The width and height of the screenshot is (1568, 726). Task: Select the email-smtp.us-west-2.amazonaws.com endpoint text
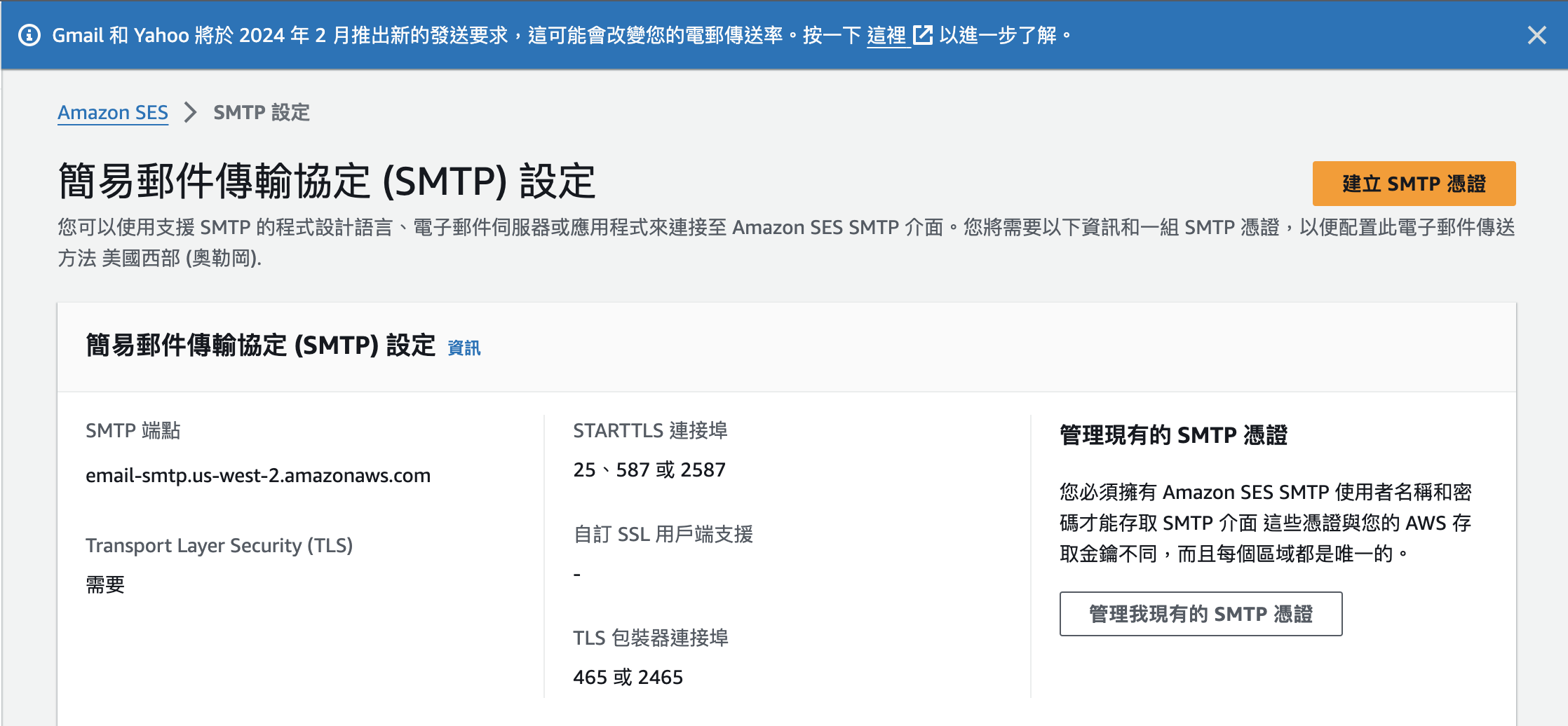pyautogui.click(x=258, y=475)
